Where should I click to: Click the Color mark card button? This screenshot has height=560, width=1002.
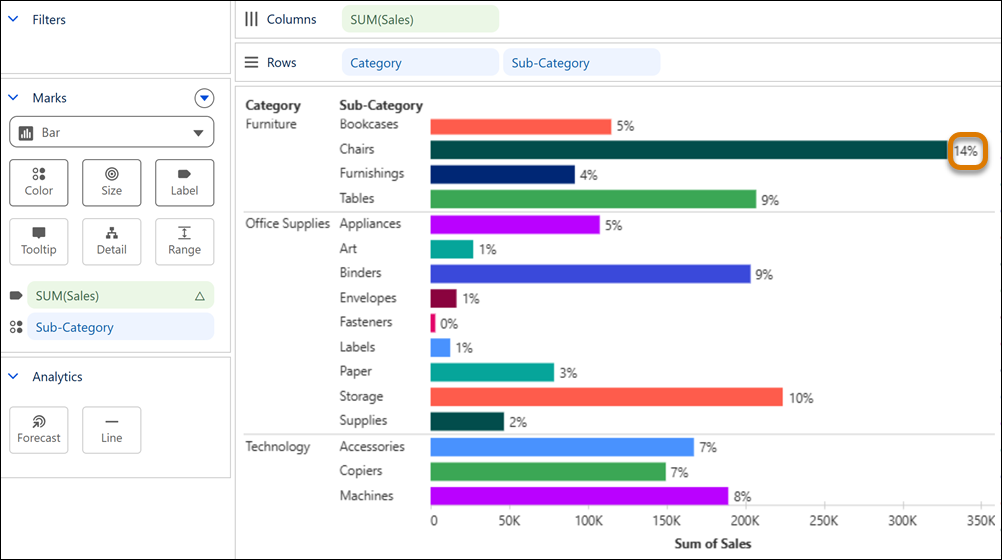tap(38, 183)
